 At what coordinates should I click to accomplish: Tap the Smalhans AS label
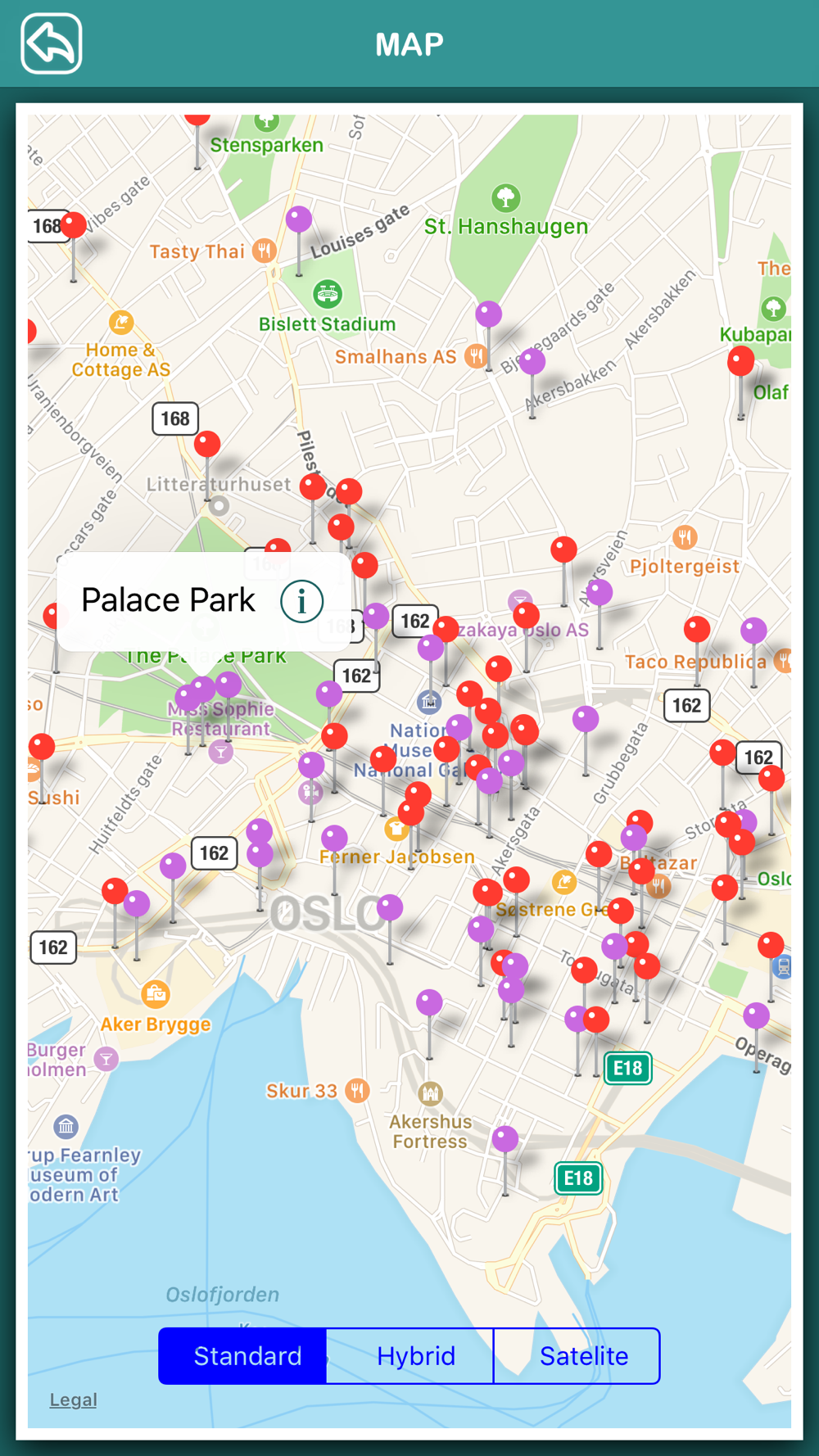(396, 356)
